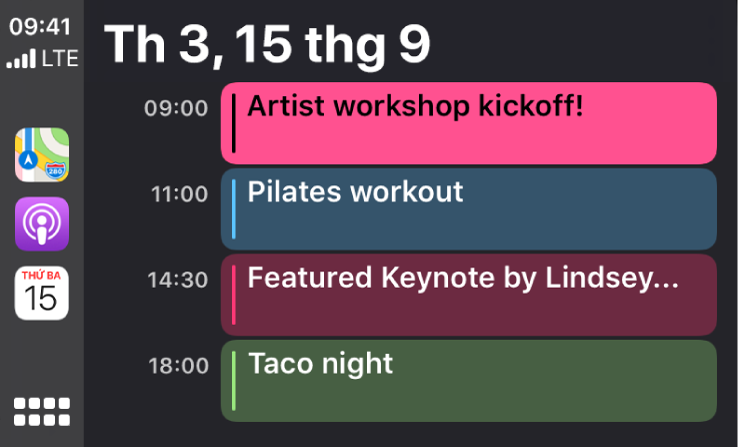Image resolution: width=739 pixels, height=447 pixels.
Task: Select the date header Th 3, 15 thg 9
Action: pyautogui.click(x=267, y=44)
